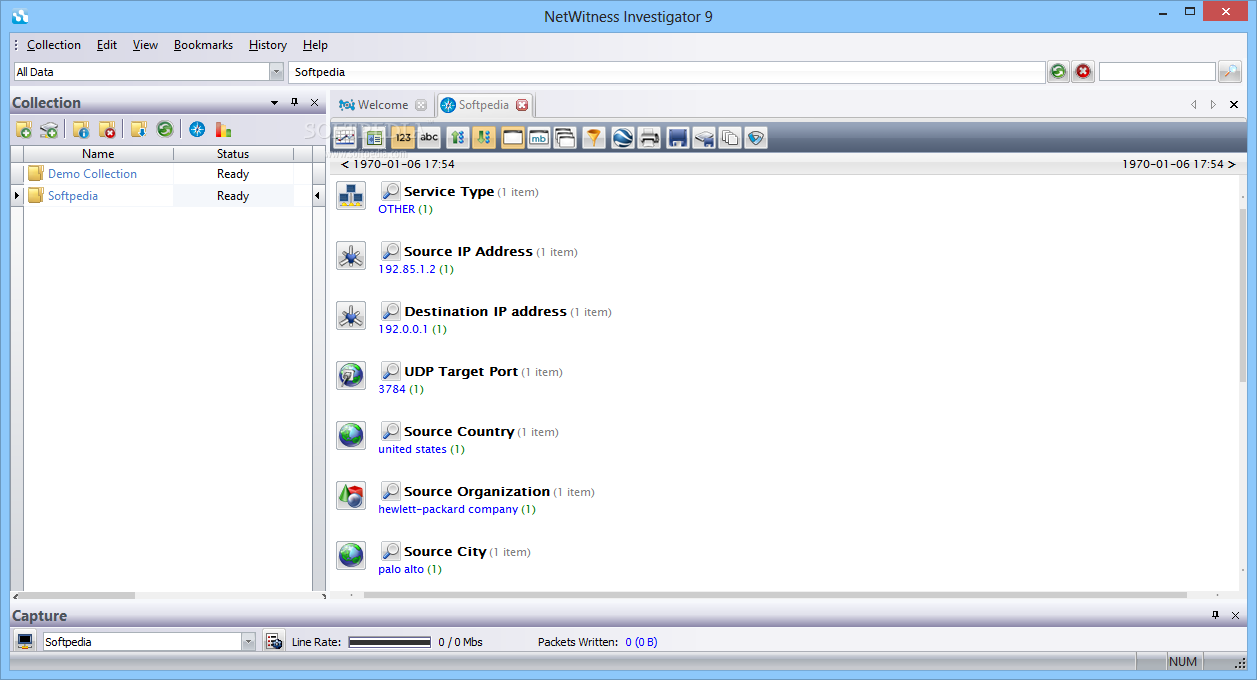Click the 3784 UDP port link
1257x680 pixels.
(392, 389)
